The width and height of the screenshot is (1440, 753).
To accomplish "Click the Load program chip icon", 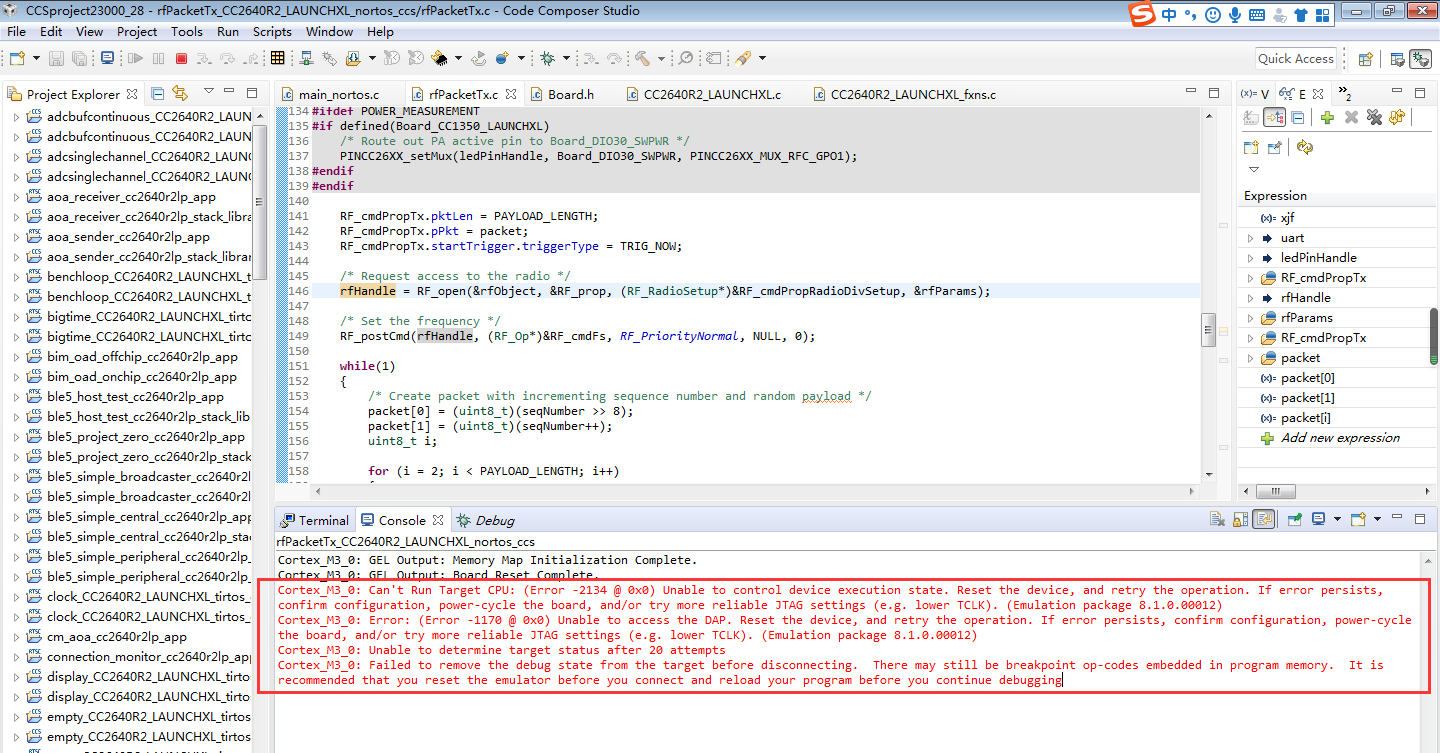I will tap(438, 58).
